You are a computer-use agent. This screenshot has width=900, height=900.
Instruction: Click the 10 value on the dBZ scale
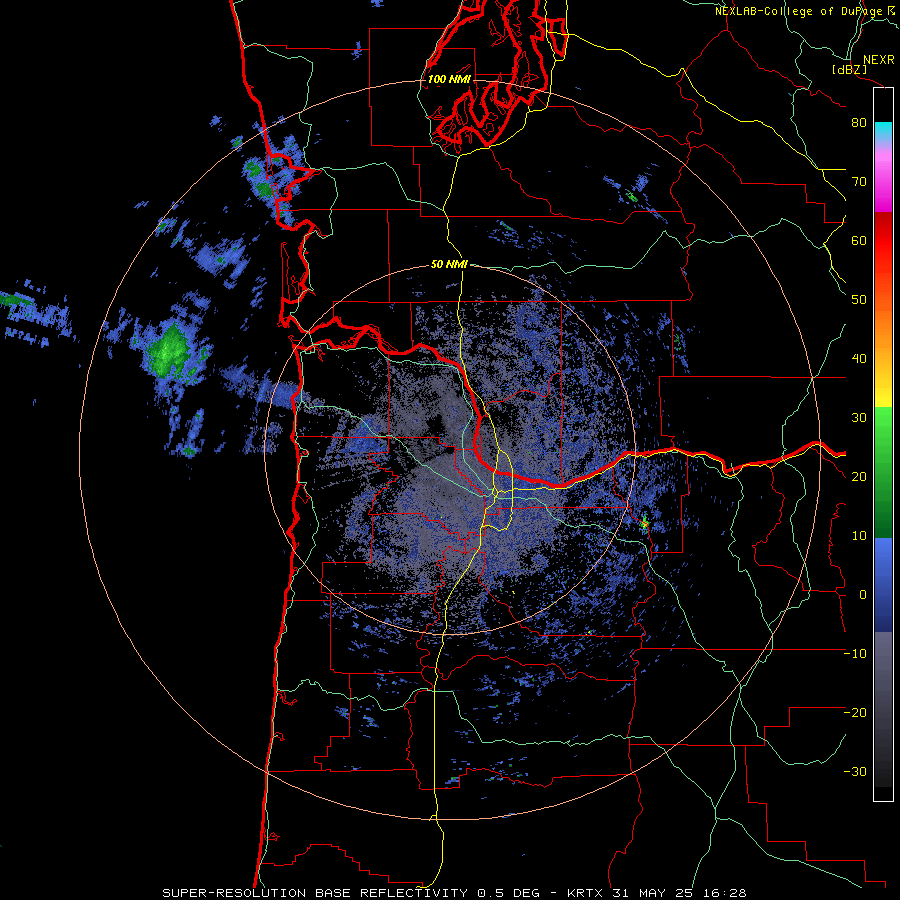[x=859, y=536]
